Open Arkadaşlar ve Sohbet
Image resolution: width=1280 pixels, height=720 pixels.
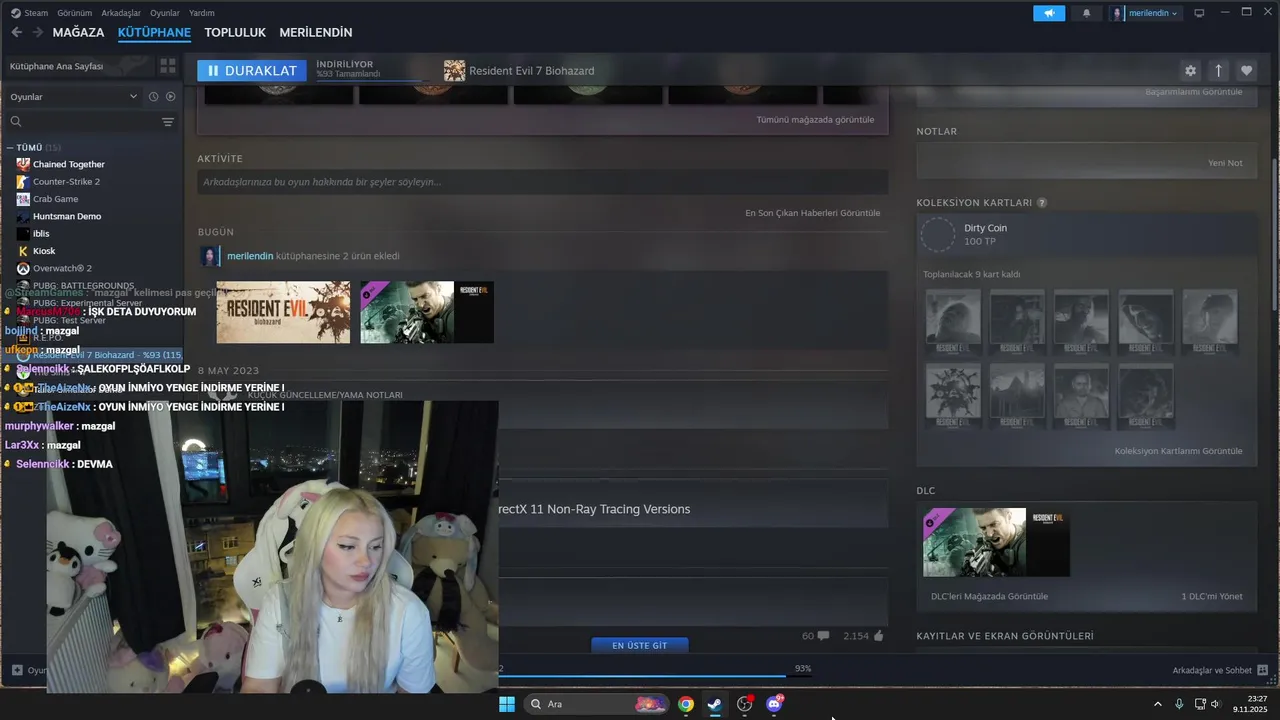(x=1220, y=670)
